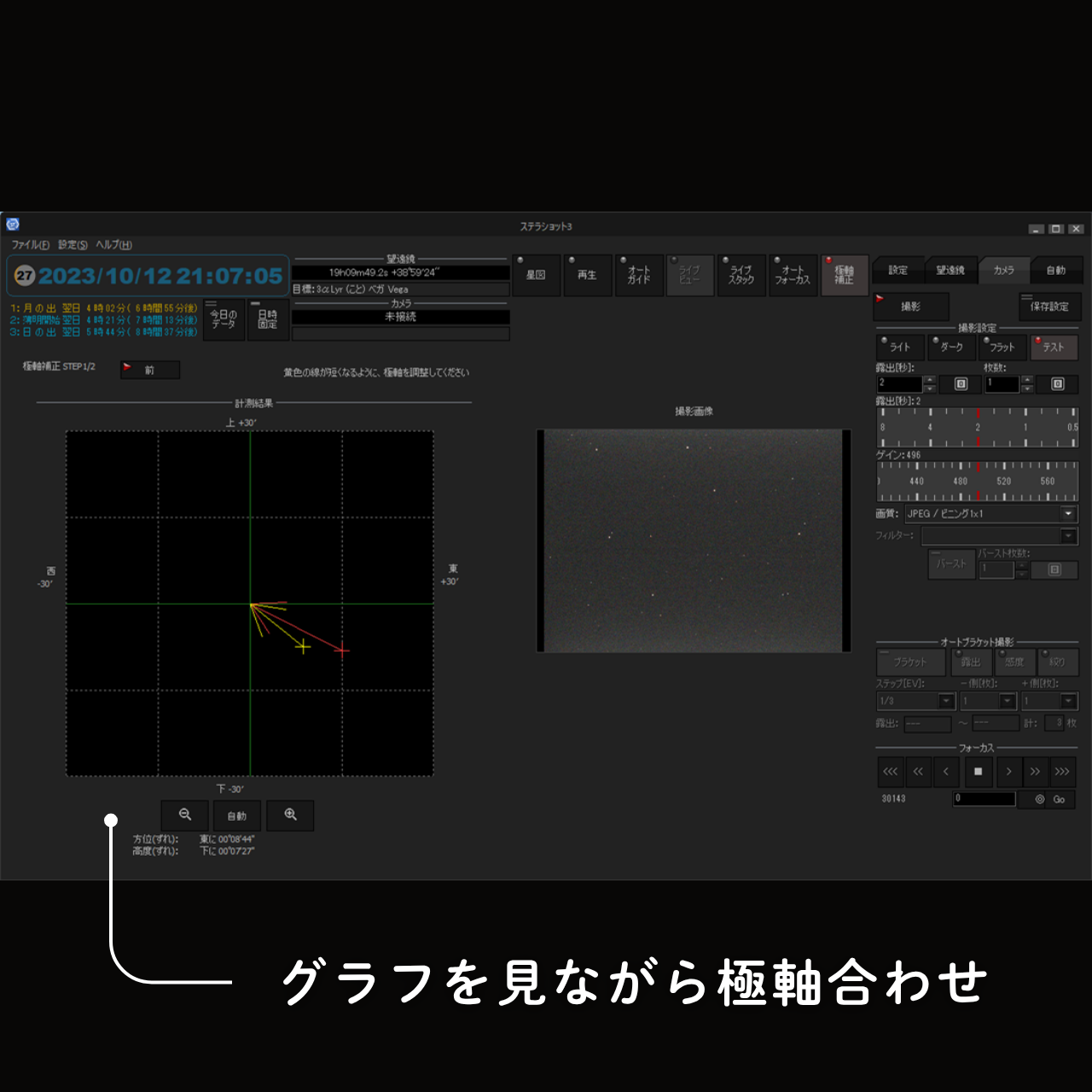
Task: Zoom out the polar alignment graph
Action: [x=184, y=816]
